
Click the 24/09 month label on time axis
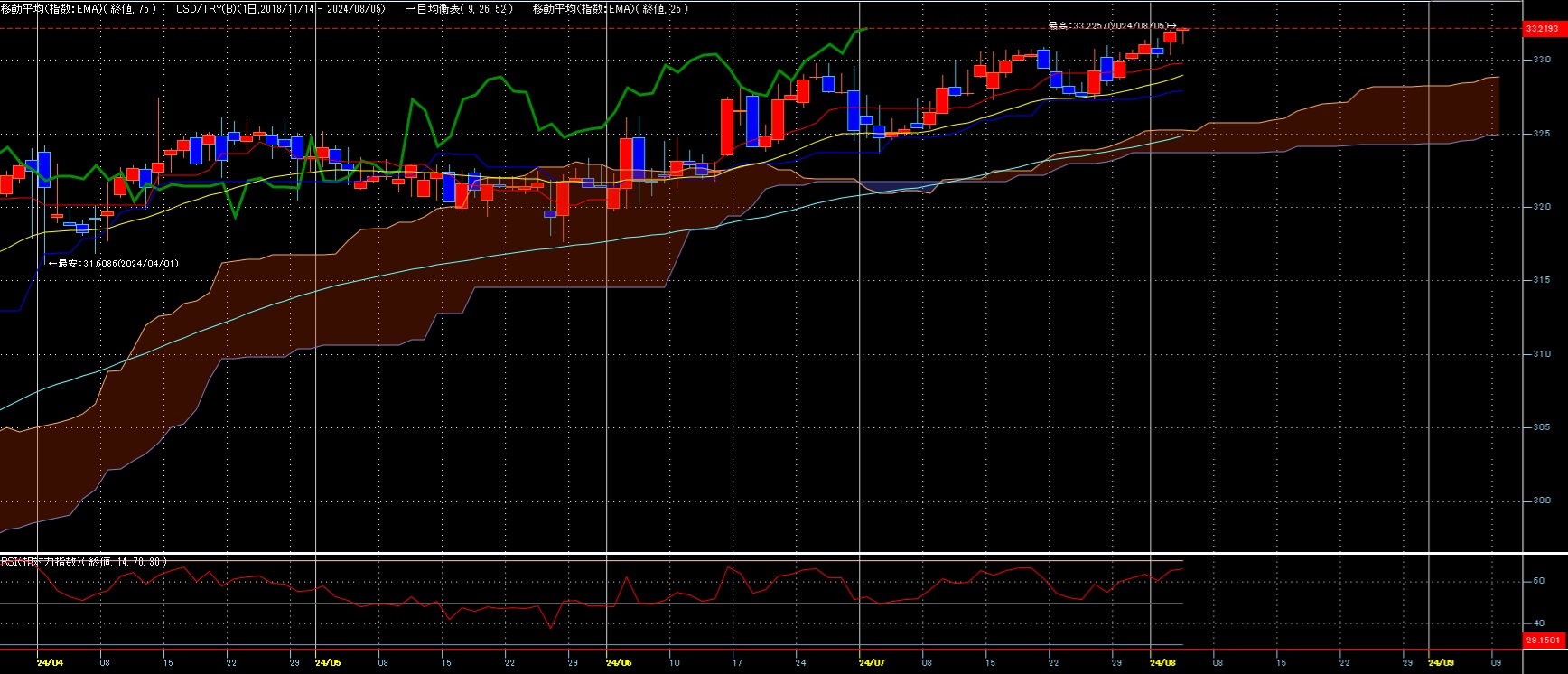(x=1441, y=662)
